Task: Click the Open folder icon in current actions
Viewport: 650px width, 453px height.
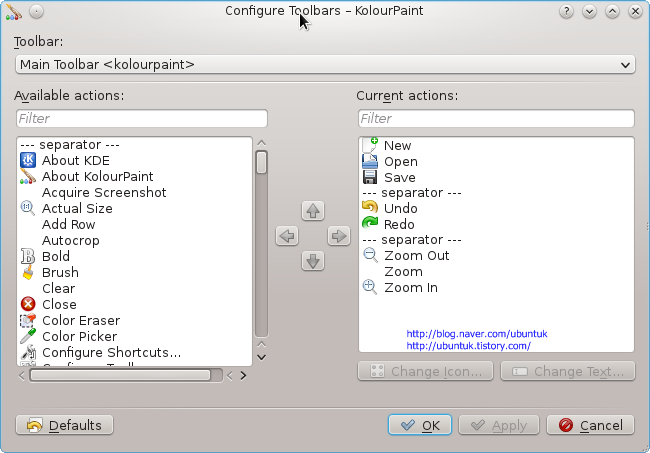Action: 370,161
